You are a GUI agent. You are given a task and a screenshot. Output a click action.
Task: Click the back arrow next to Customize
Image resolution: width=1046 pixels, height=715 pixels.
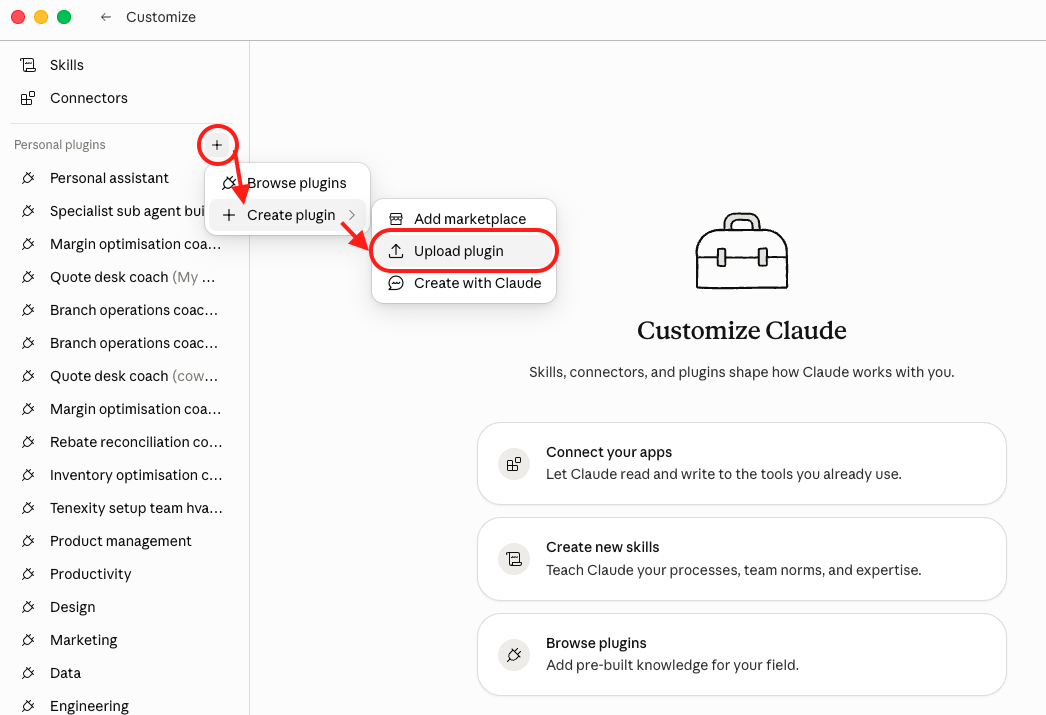point(105,17)
